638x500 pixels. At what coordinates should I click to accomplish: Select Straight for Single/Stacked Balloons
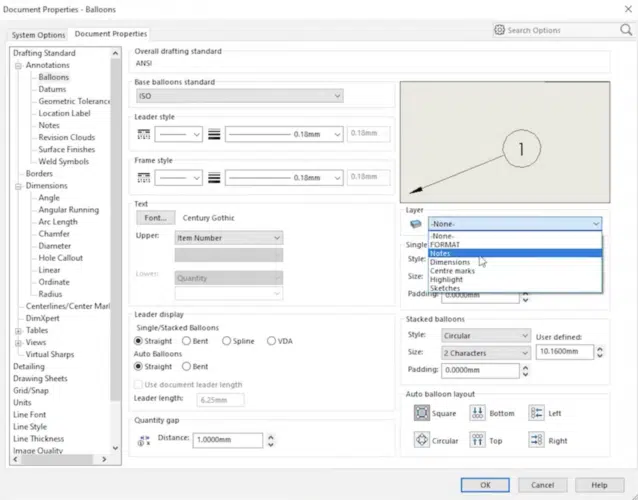138,341
